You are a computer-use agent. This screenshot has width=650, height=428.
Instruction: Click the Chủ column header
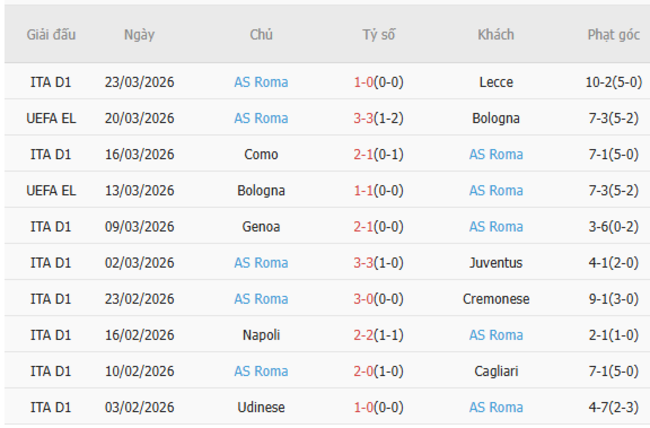261,34
